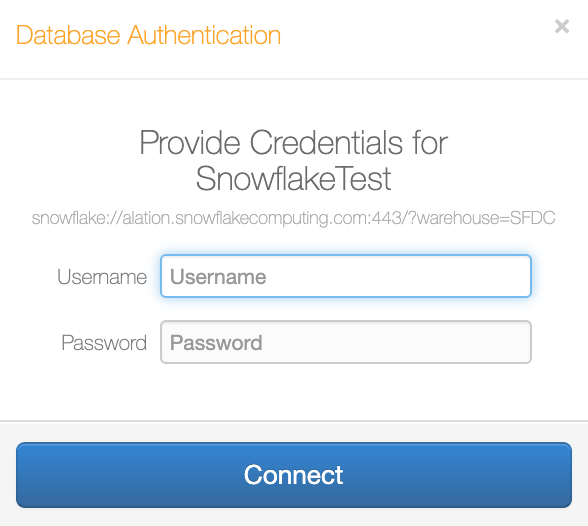The image size is (588, 526).
Task: Click the Connect label on button
Action: [294, 475]
